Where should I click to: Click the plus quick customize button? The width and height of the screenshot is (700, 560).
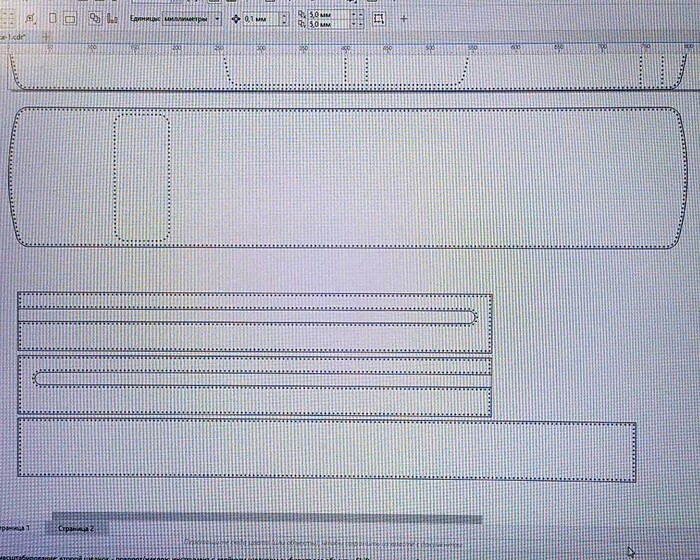point(404,19)
